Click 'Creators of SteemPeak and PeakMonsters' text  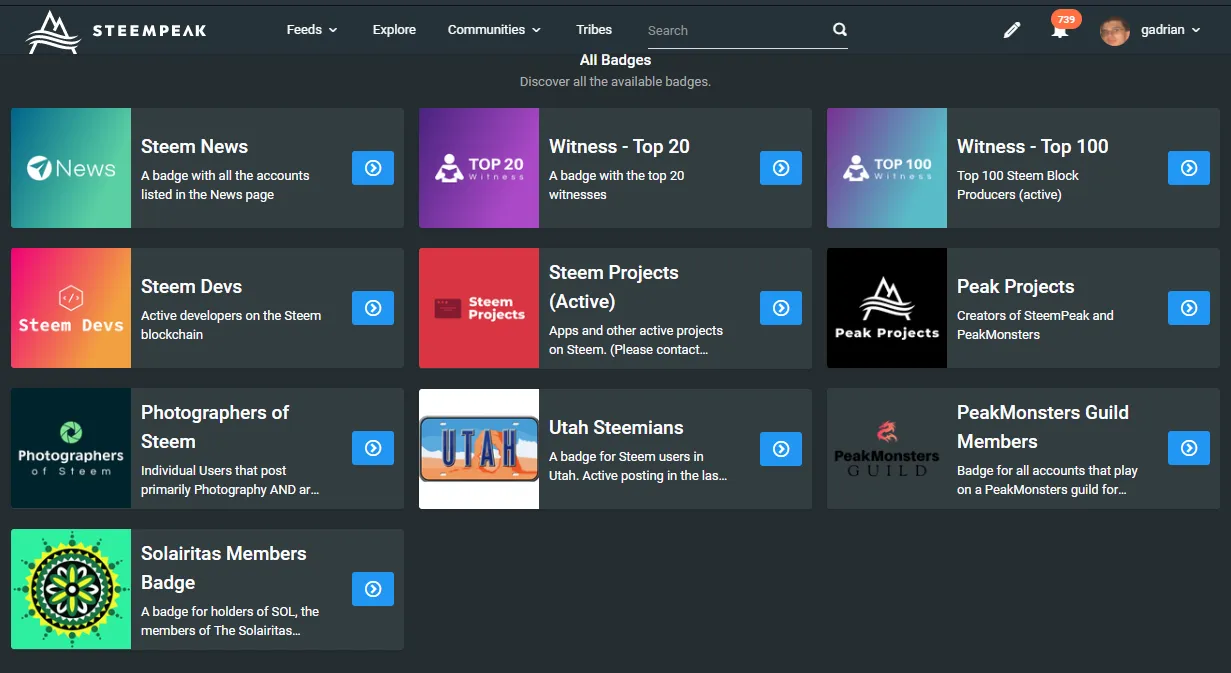point(1035,325)
